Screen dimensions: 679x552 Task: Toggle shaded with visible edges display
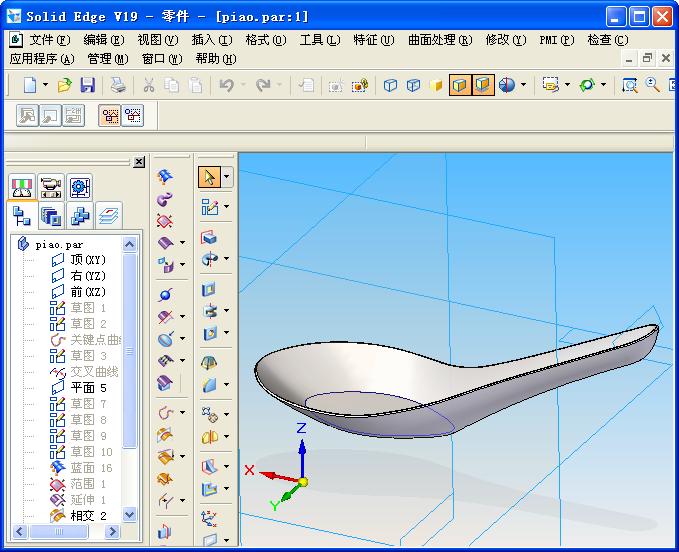coord(459,85)
